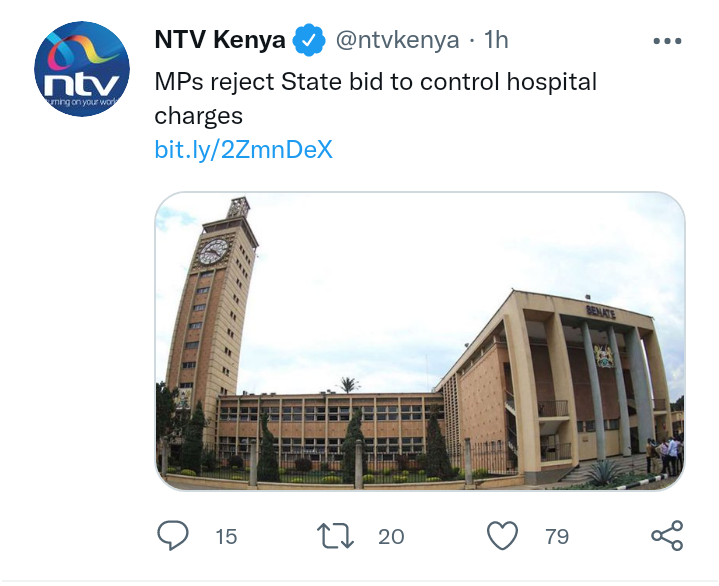This screenshot has width=719, height=586.
Task: View the 15 replies count
Action: click(x=226, y=536)
